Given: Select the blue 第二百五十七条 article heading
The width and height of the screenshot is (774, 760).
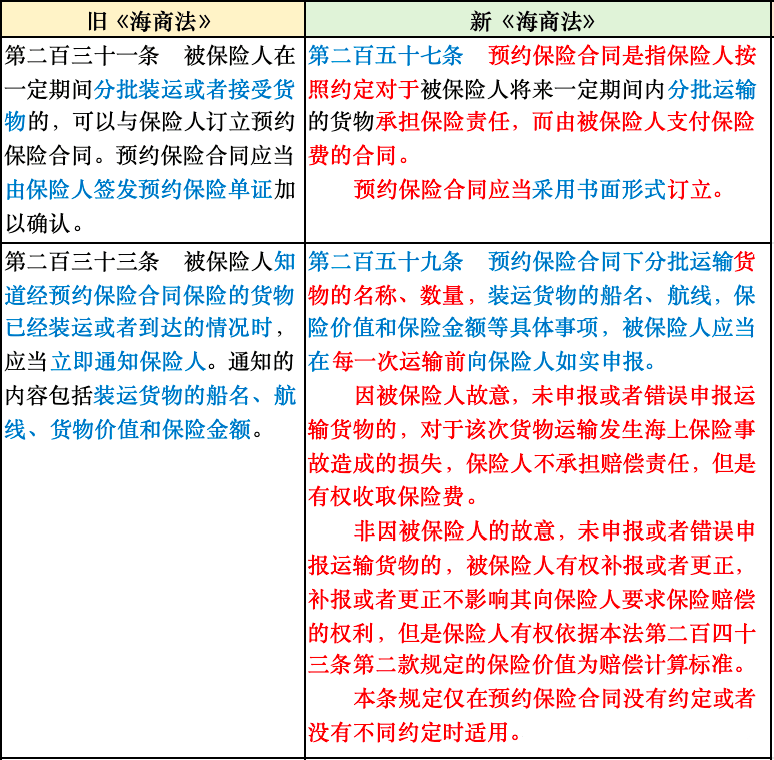Looking at the screenshot, I should (385, 55).
